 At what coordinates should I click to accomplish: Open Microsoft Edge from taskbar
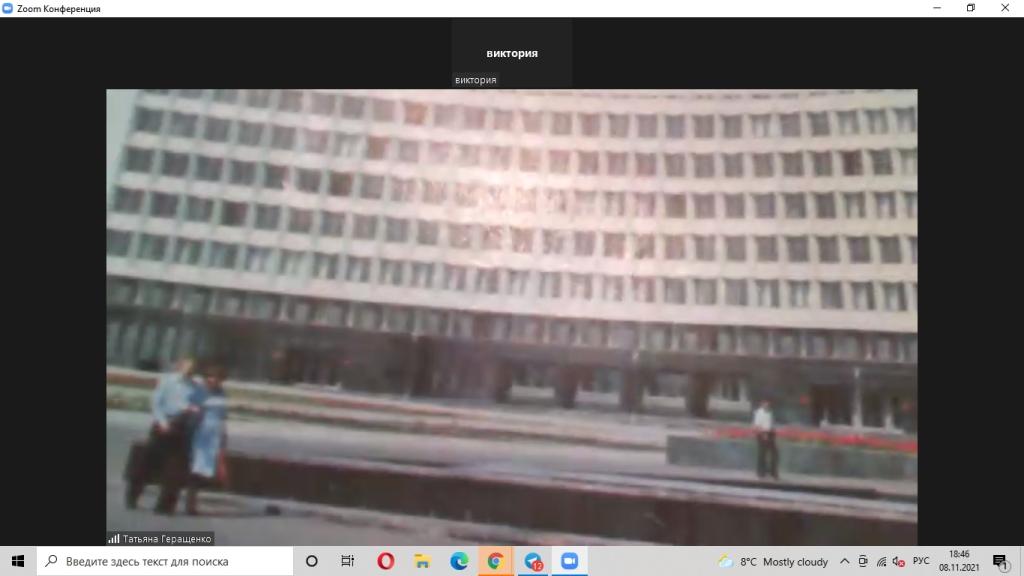tap(458, 561)
